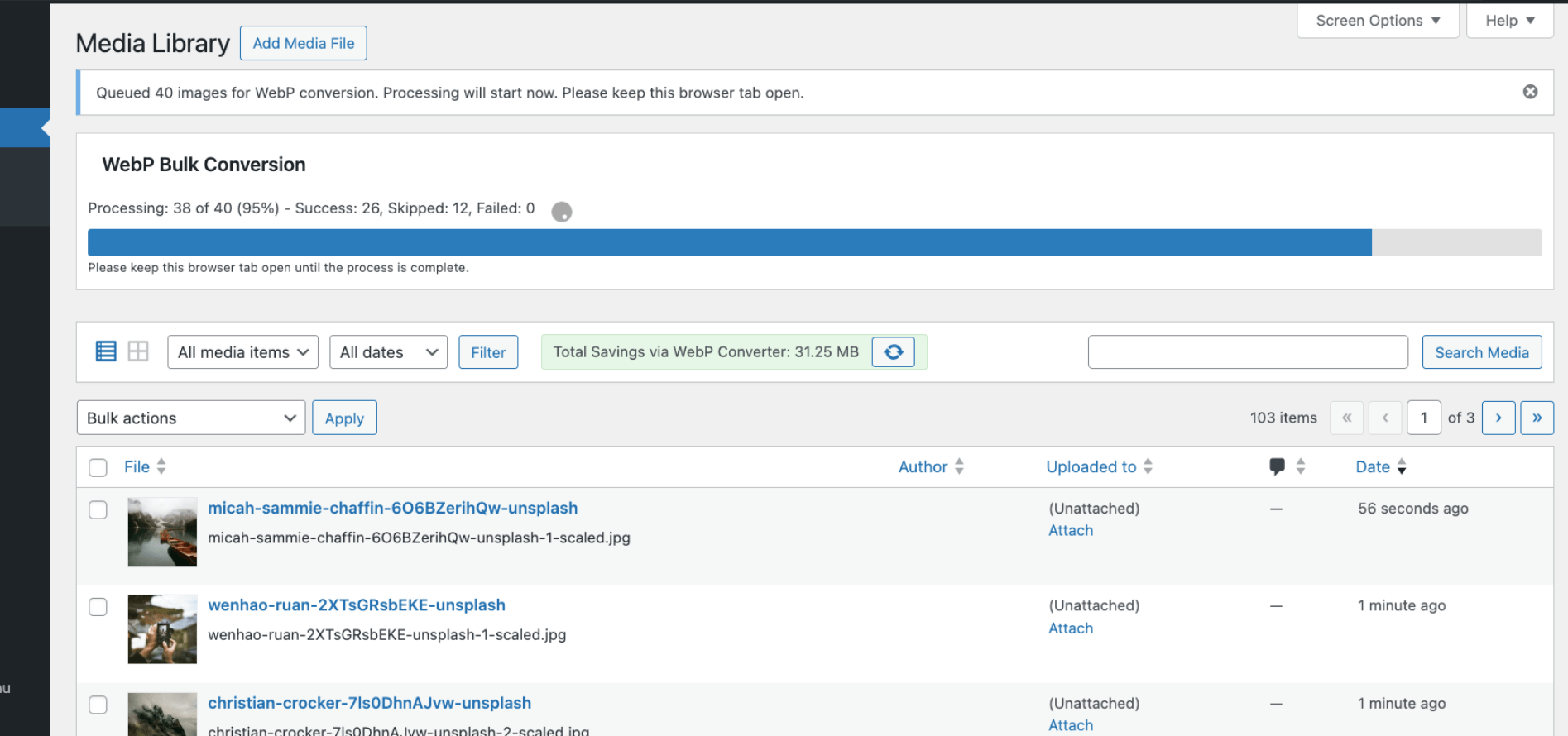Sort the list by Author

(923, 467)
